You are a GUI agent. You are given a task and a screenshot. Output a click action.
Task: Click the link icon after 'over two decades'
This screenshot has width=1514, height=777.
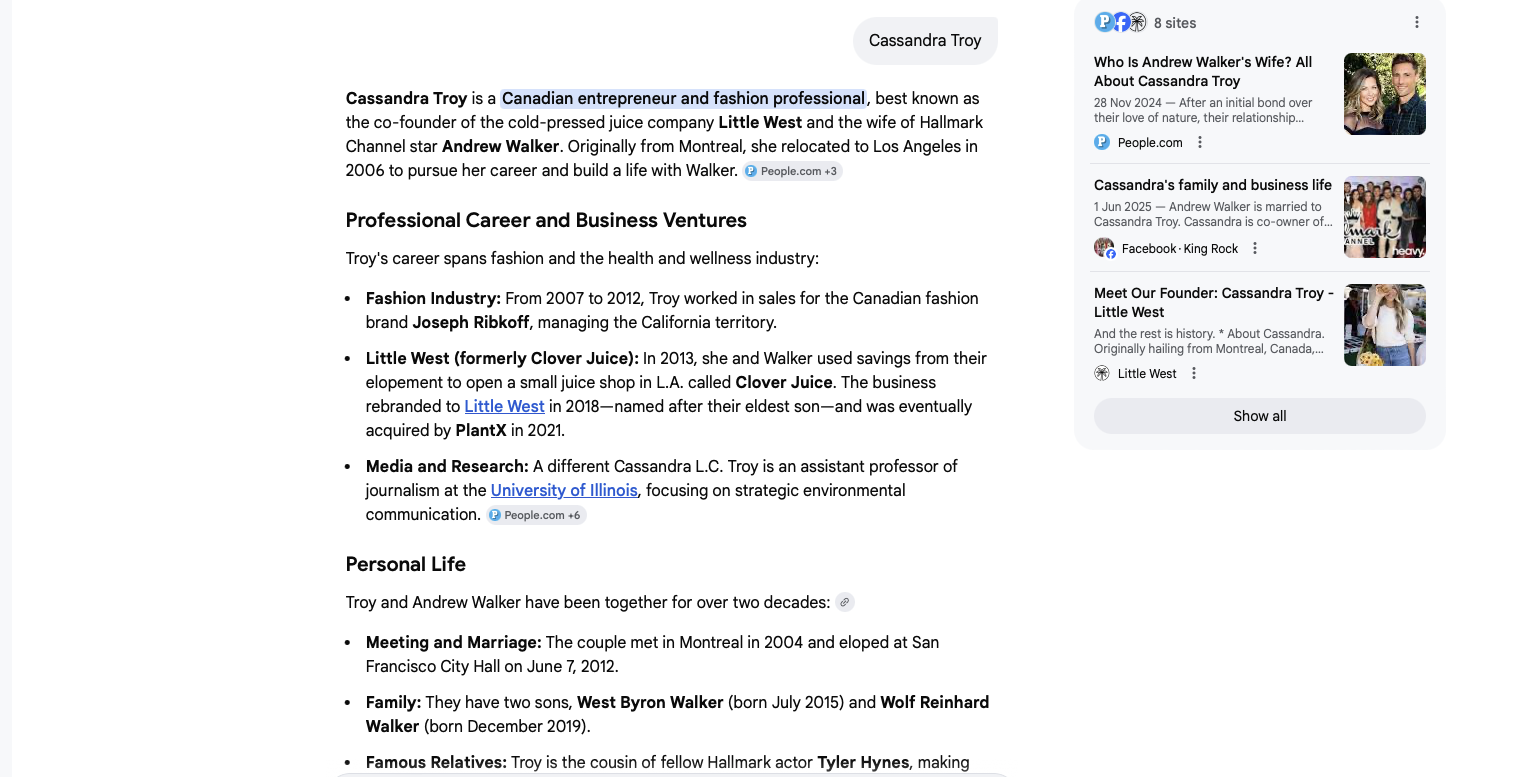[x=845, y=602]
